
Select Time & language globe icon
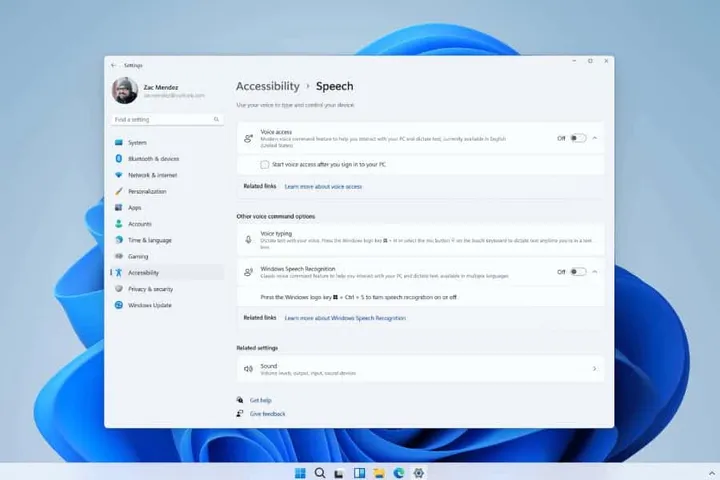pos(118,240)
